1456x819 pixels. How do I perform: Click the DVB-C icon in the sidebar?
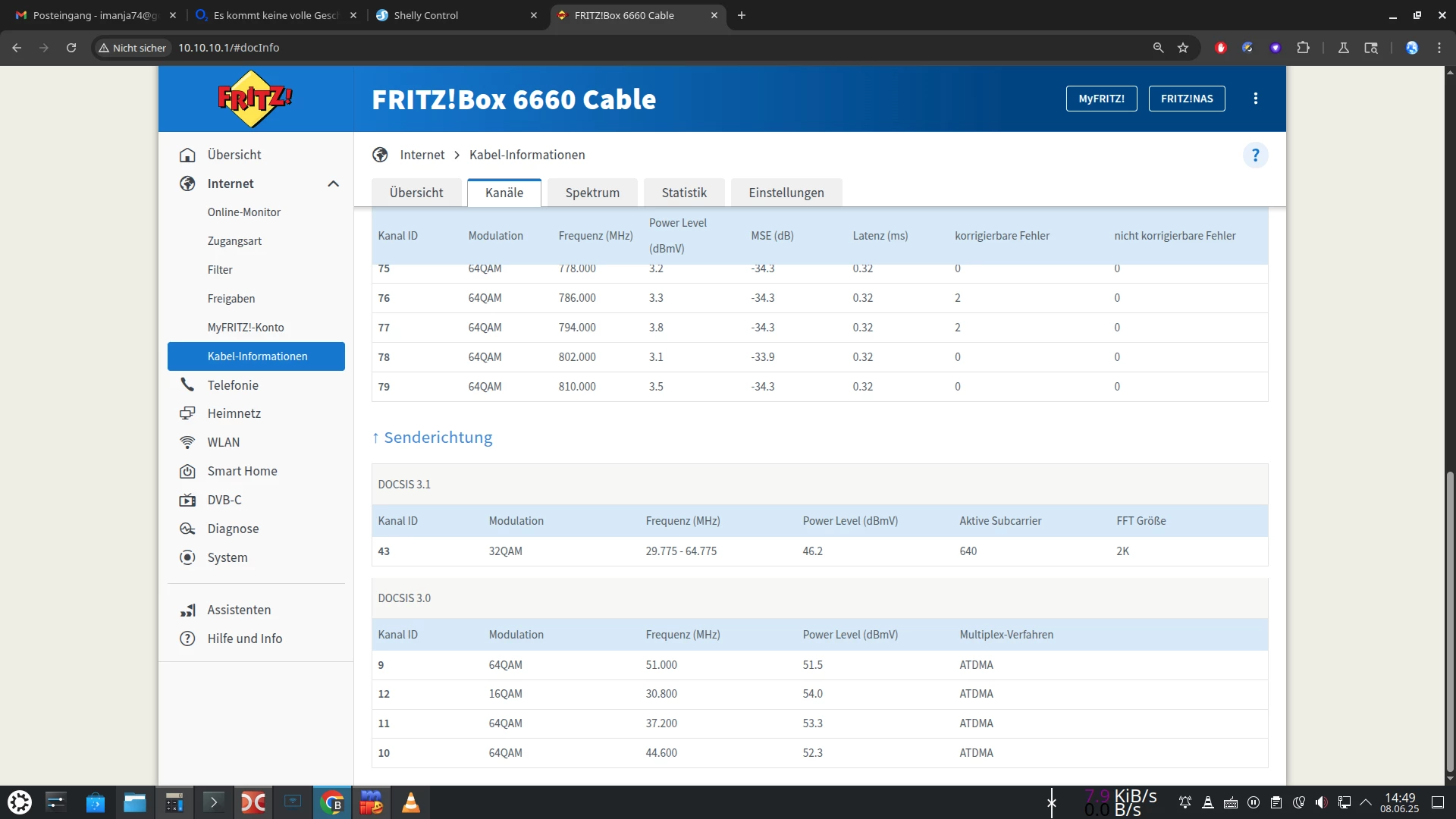pyautogui.click(x=187, y=500)
